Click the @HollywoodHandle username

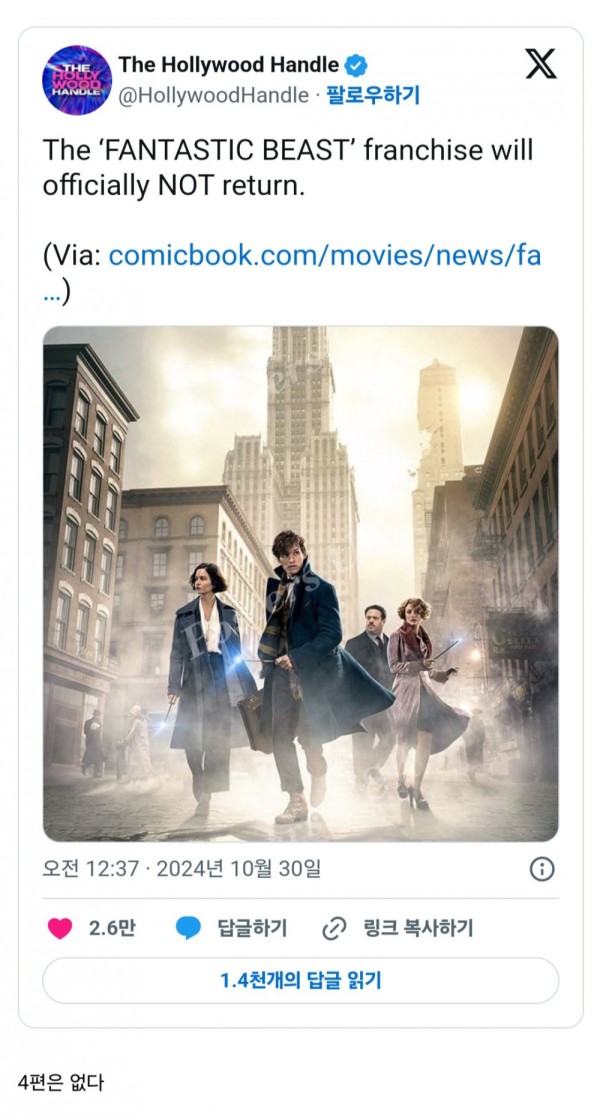[213, 95]
